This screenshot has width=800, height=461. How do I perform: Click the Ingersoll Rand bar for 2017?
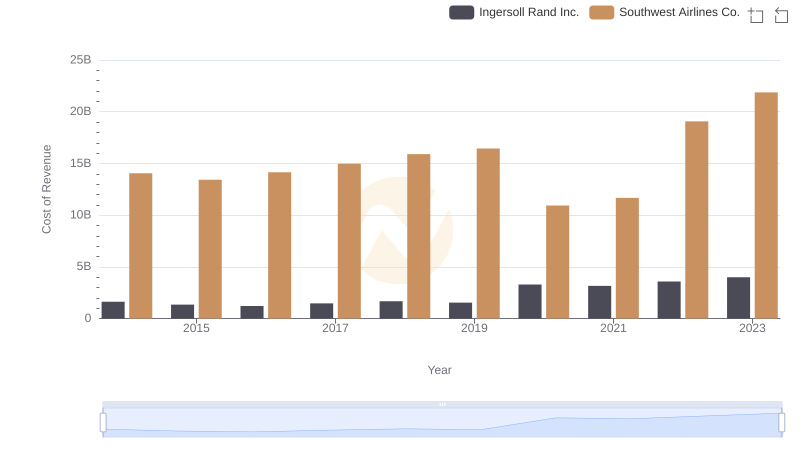tap(321, 311)
